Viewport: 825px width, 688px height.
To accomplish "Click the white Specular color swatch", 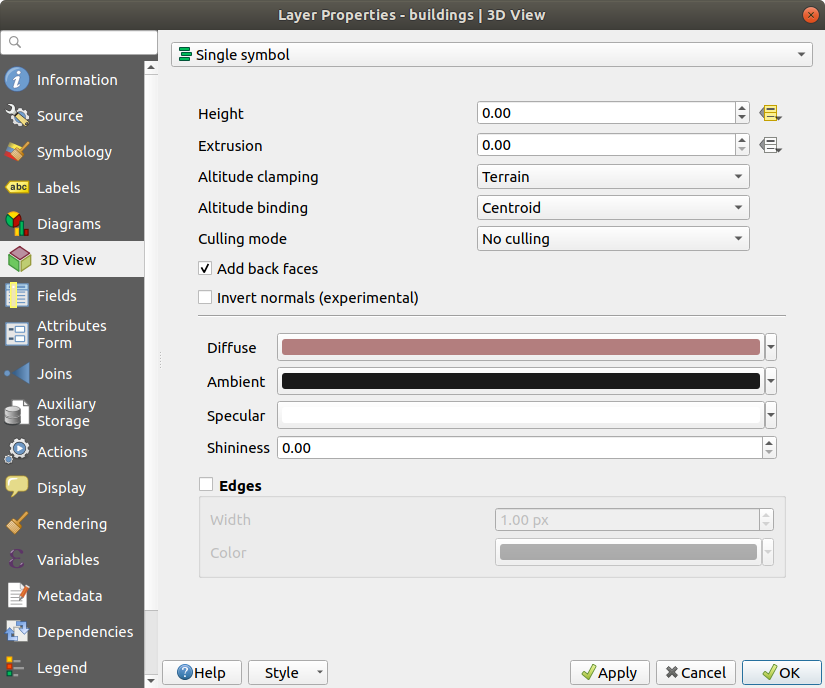I will (x=521, y=415).
